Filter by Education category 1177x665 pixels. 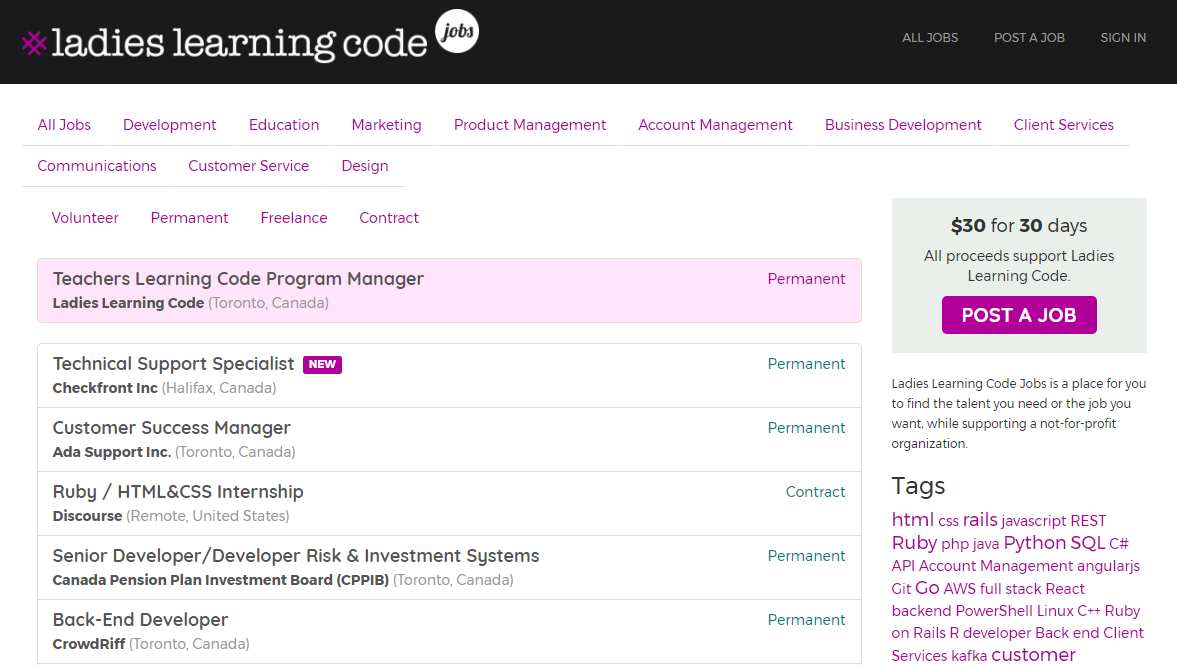tap(284, 125)
